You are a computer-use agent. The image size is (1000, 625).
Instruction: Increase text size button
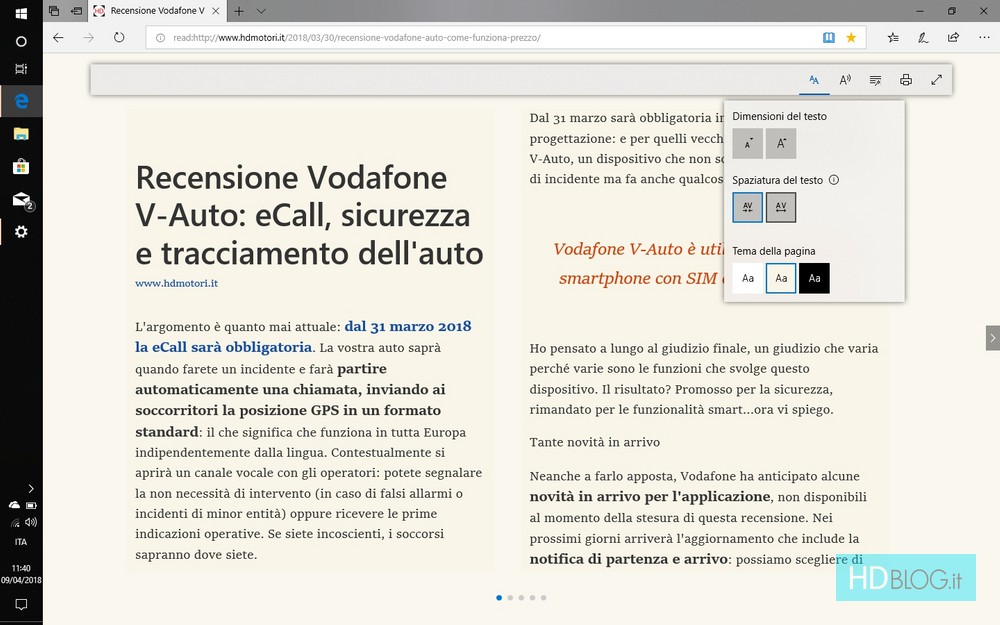(781, 143)
